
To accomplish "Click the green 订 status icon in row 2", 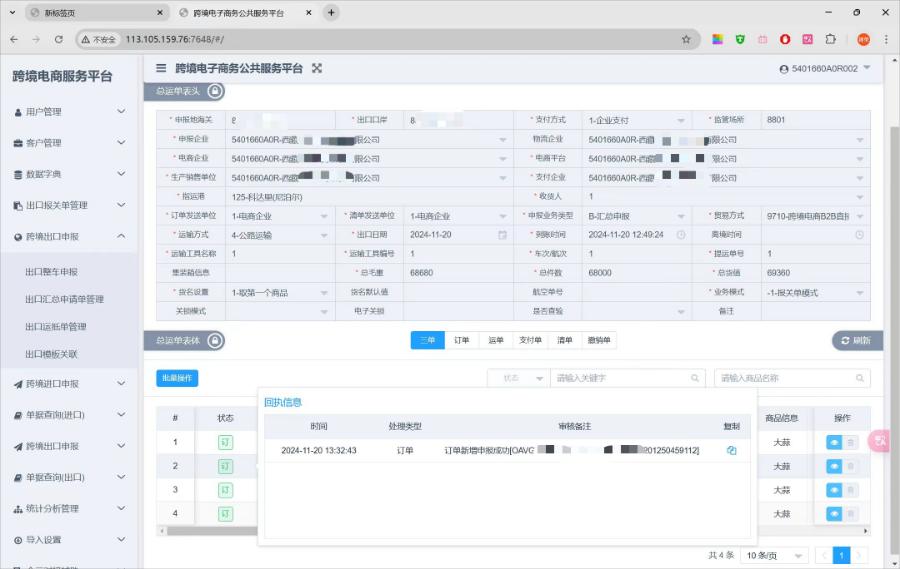I will coord(226,466).
